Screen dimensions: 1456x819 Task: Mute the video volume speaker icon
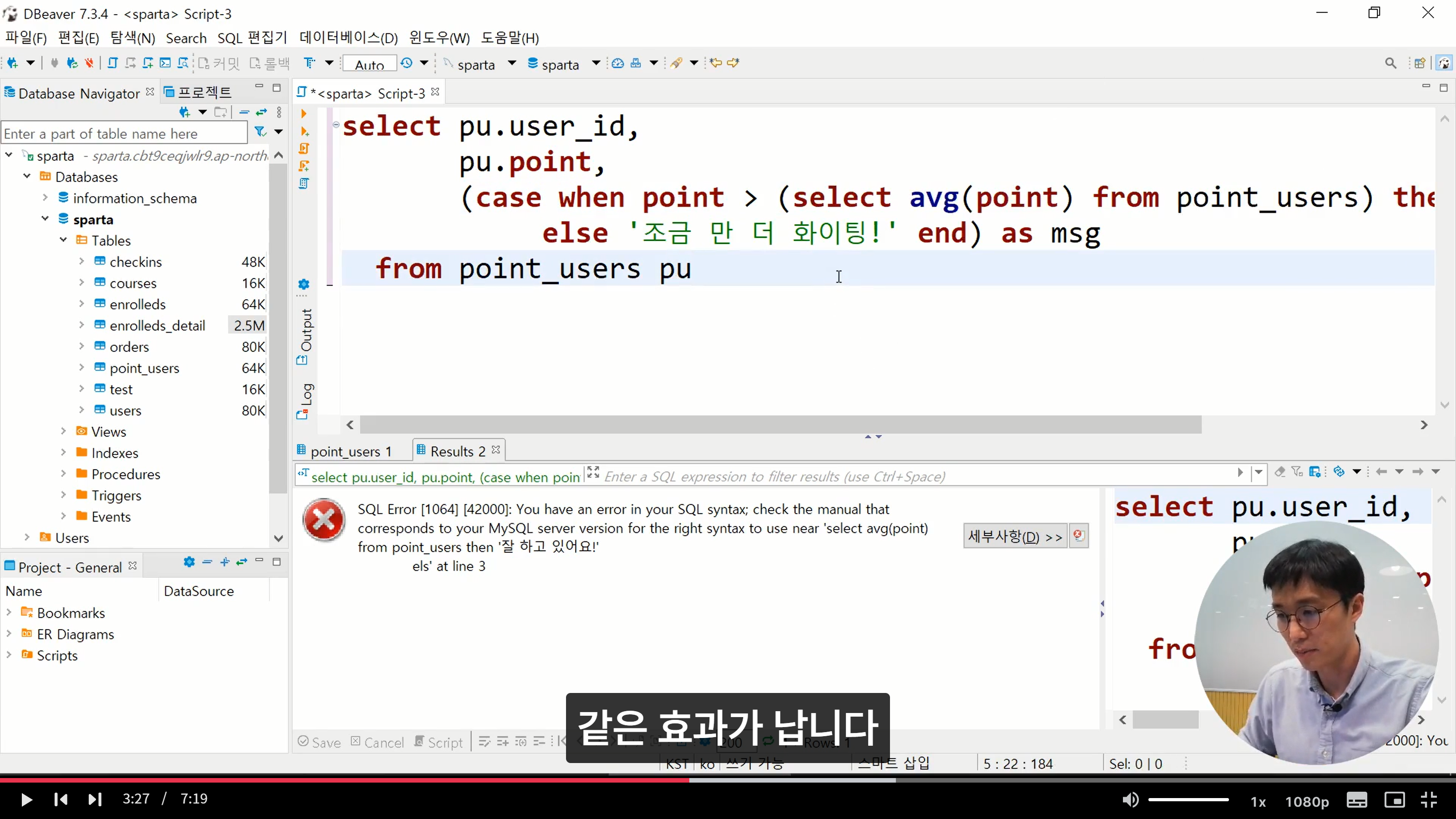tap(1130, 800)
